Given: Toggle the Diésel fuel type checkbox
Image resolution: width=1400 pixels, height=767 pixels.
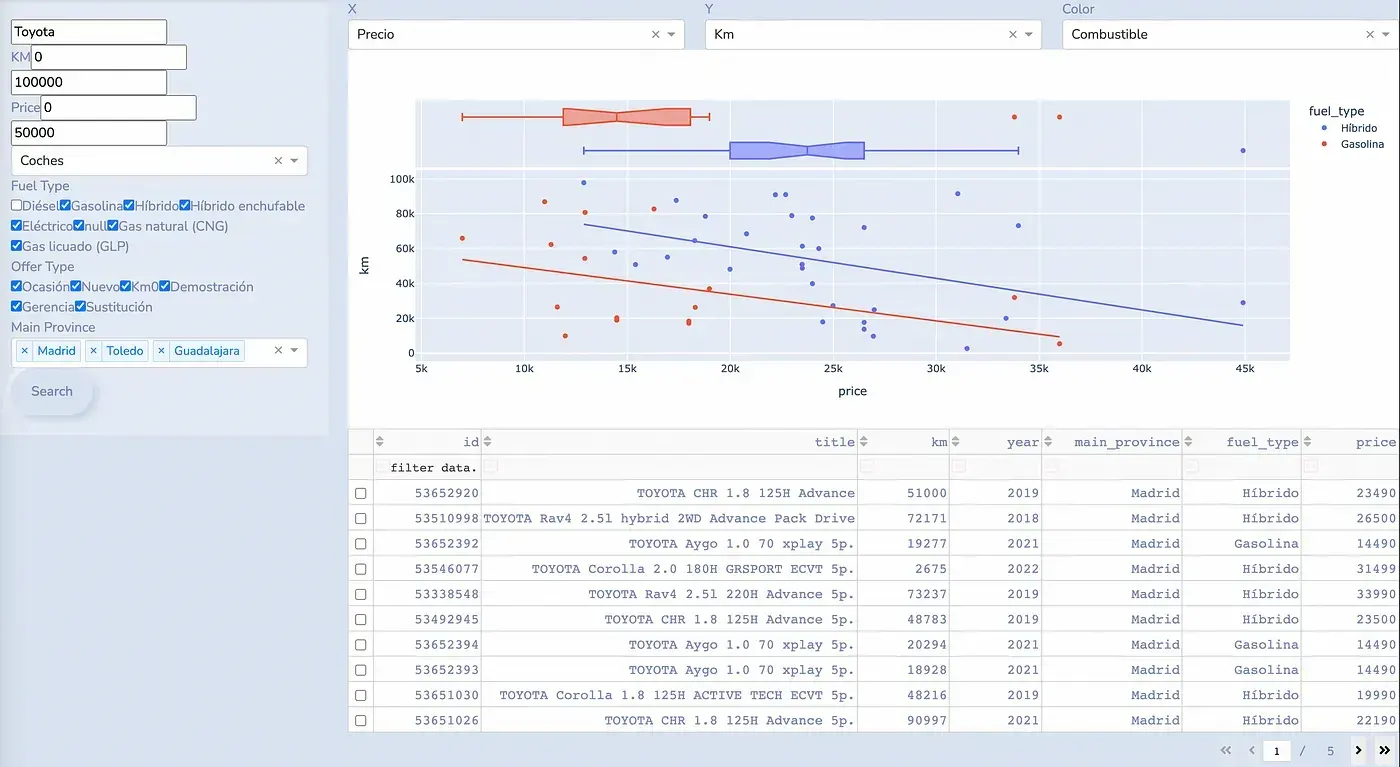Looking at the screenshot, I should coord(16,205).
